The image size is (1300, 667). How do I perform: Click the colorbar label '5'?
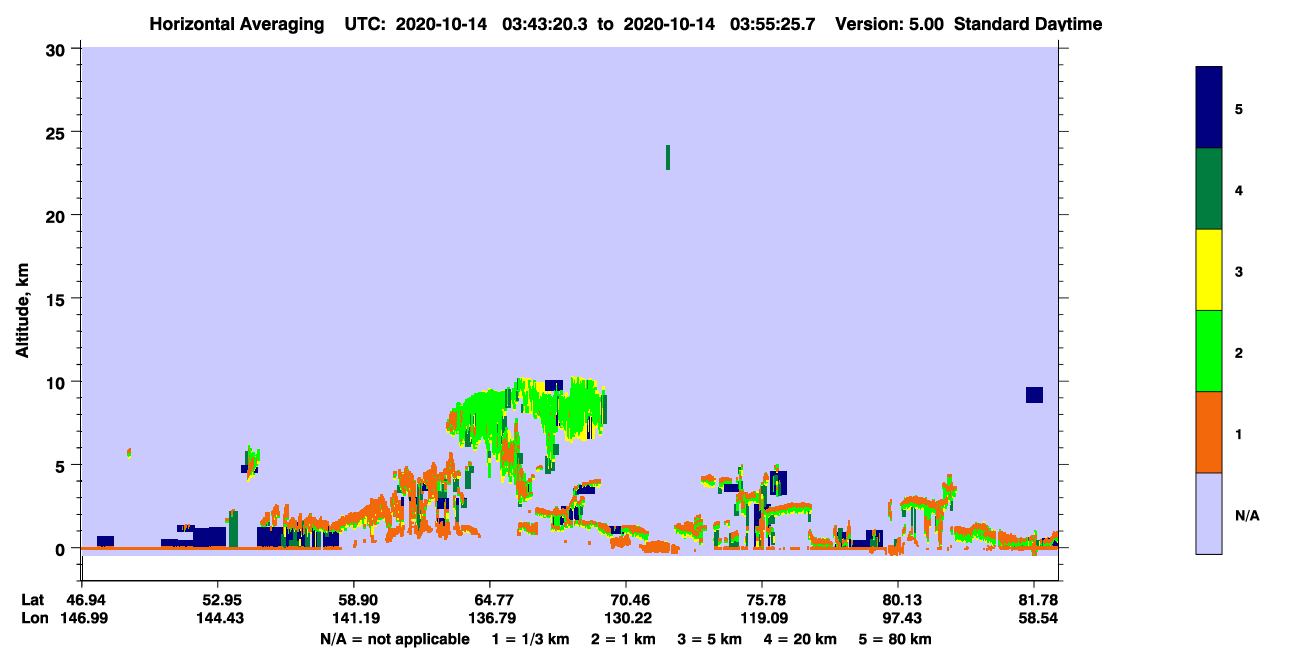coord(1239,108)
